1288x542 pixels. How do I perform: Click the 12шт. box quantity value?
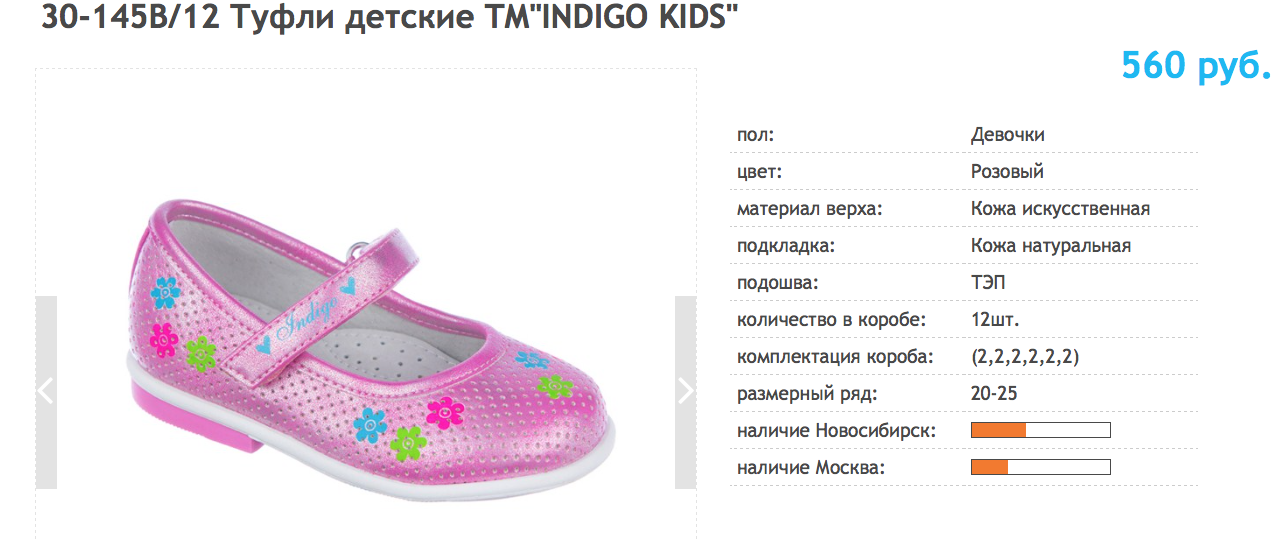click(x=995, y=320)
